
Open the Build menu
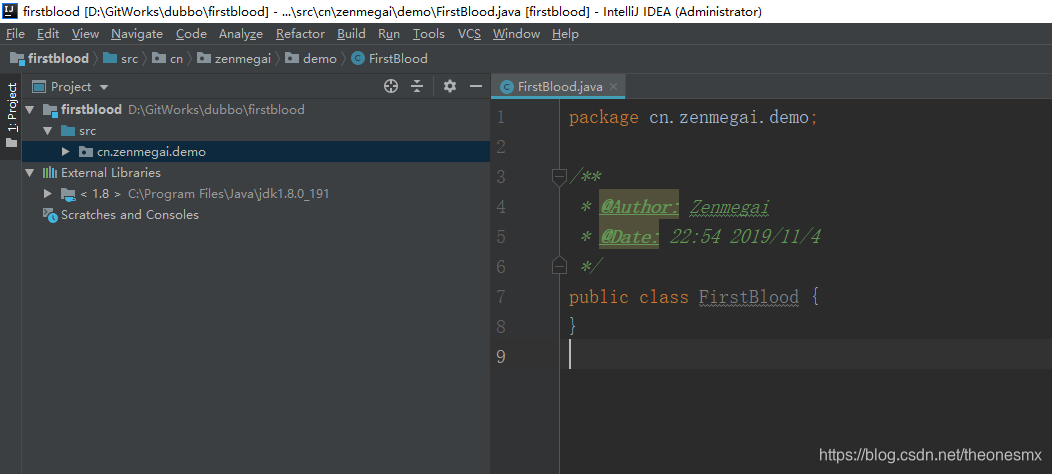tap(351, 34)
